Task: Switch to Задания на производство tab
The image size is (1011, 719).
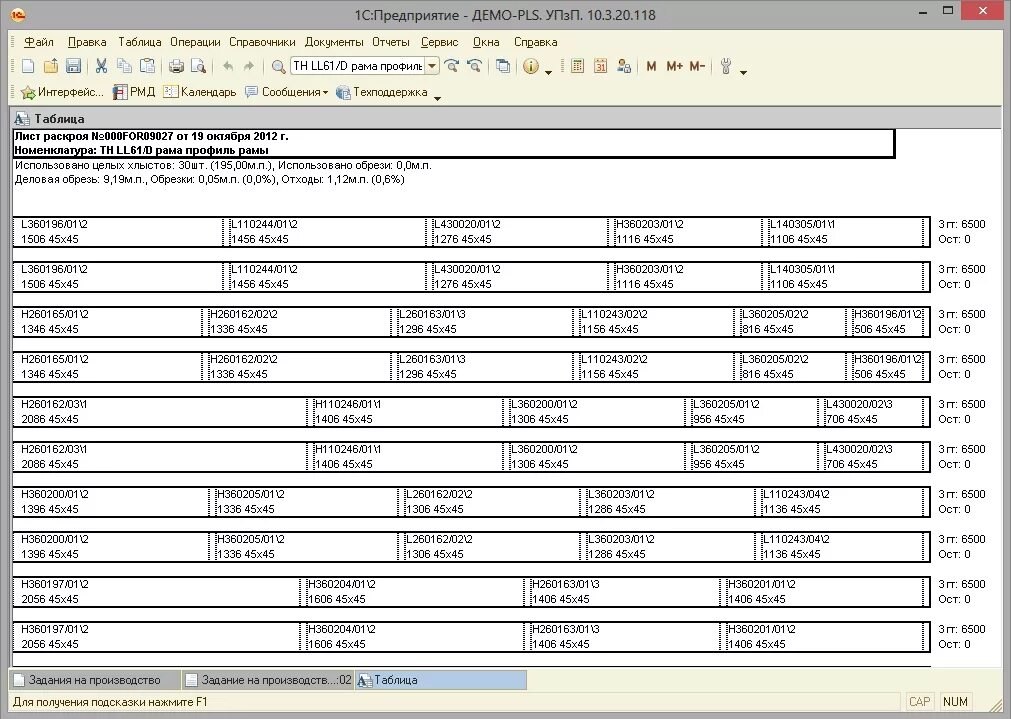Action: point(95,680)
